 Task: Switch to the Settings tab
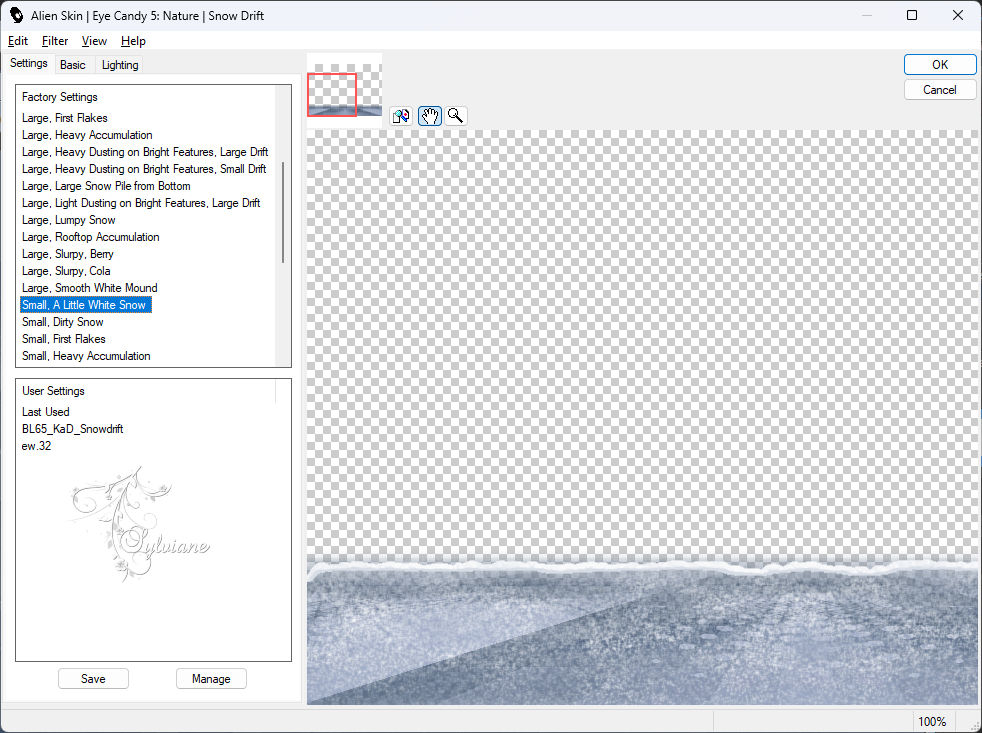[29, 63]
